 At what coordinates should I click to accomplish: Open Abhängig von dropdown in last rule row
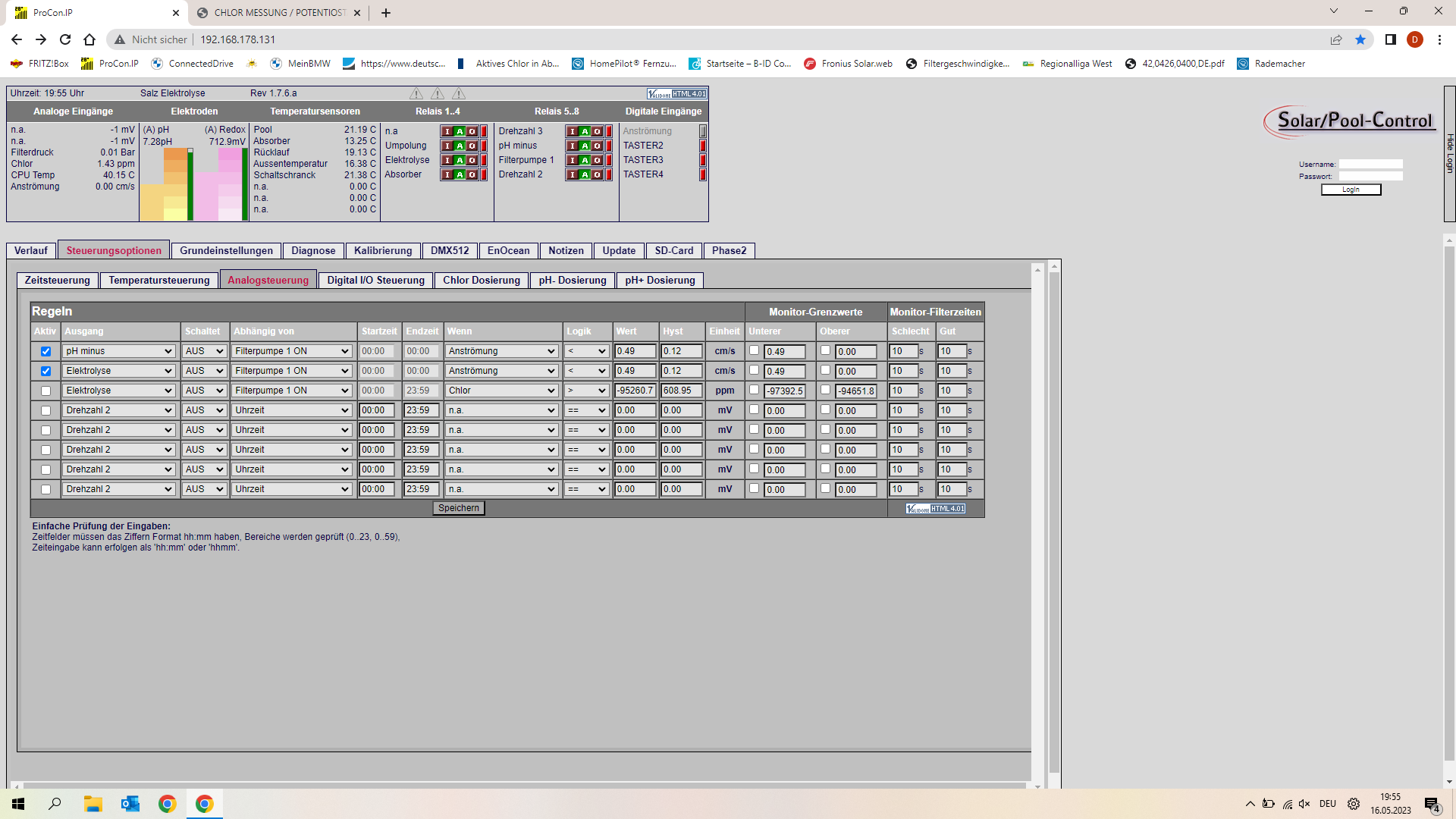292,489
